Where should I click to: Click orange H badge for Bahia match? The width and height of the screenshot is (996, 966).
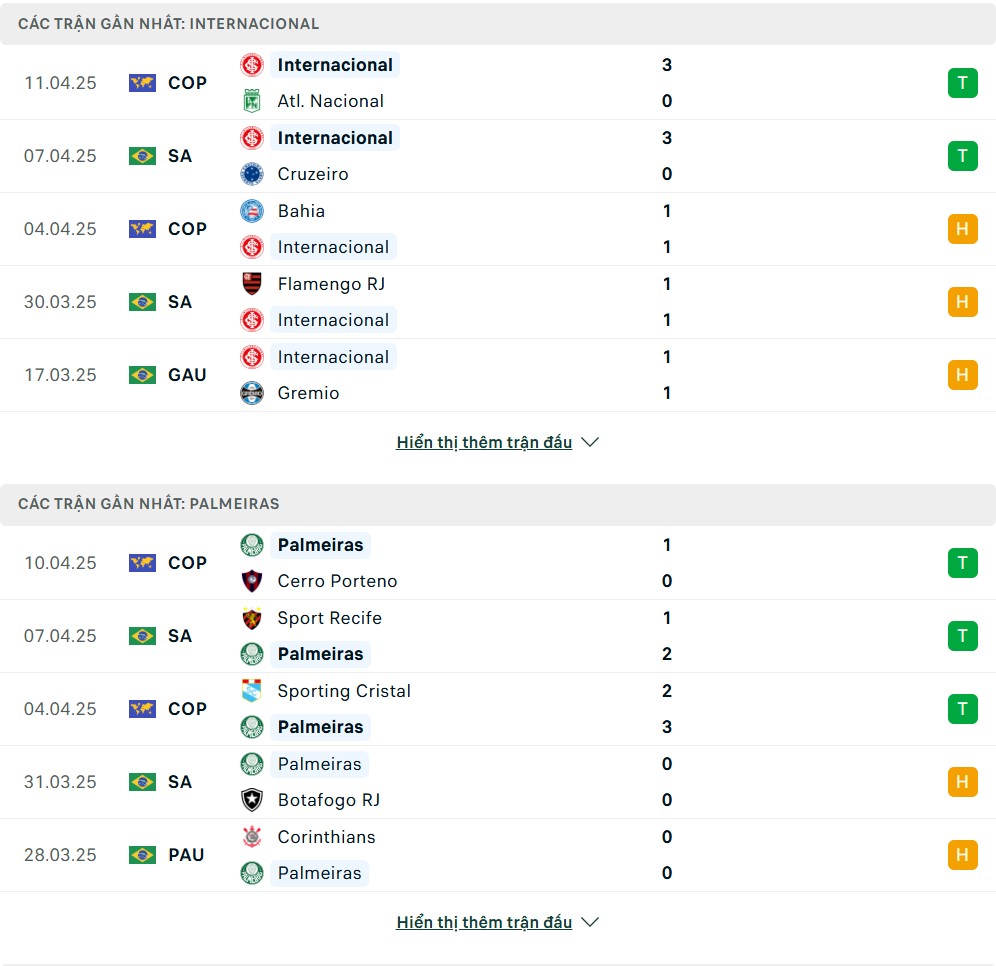[962, 229]
